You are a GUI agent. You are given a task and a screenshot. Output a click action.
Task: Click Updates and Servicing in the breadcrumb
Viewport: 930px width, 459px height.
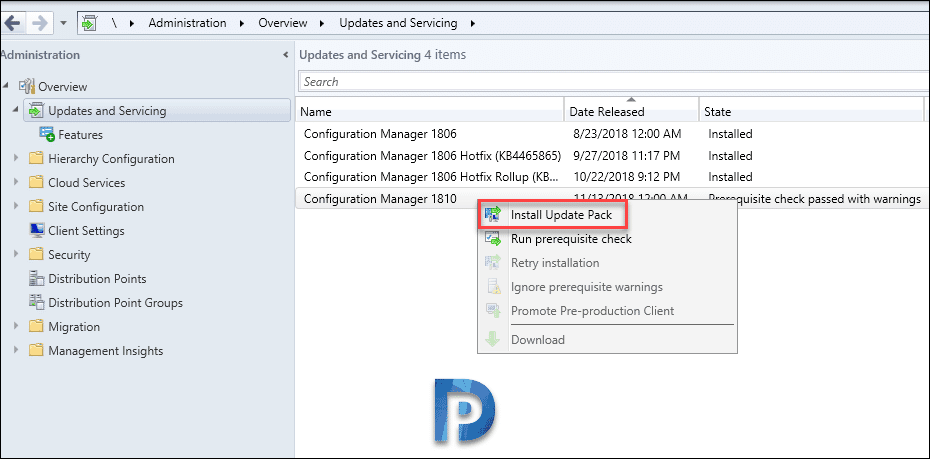[x=398, y=23]
